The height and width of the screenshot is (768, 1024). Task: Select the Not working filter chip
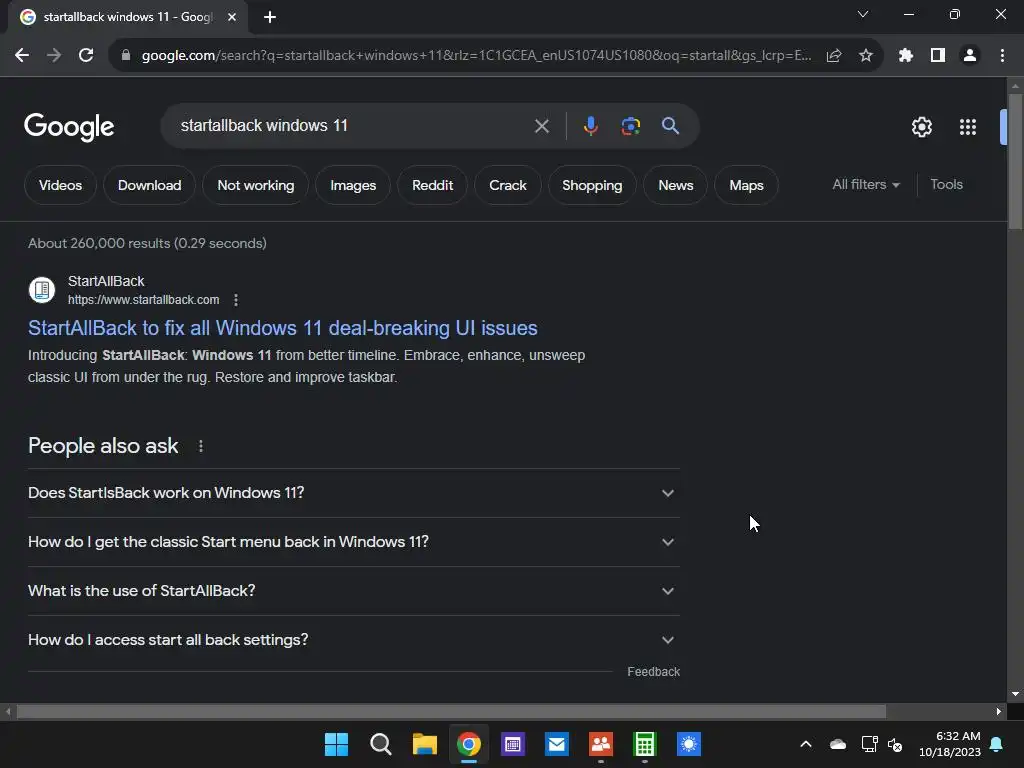[255, 185]
